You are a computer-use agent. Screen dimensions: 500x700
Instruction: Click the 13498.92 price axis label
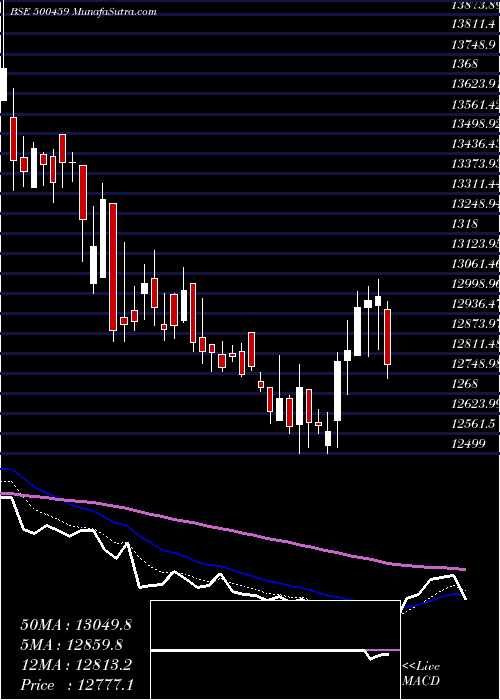pos(475,124)
